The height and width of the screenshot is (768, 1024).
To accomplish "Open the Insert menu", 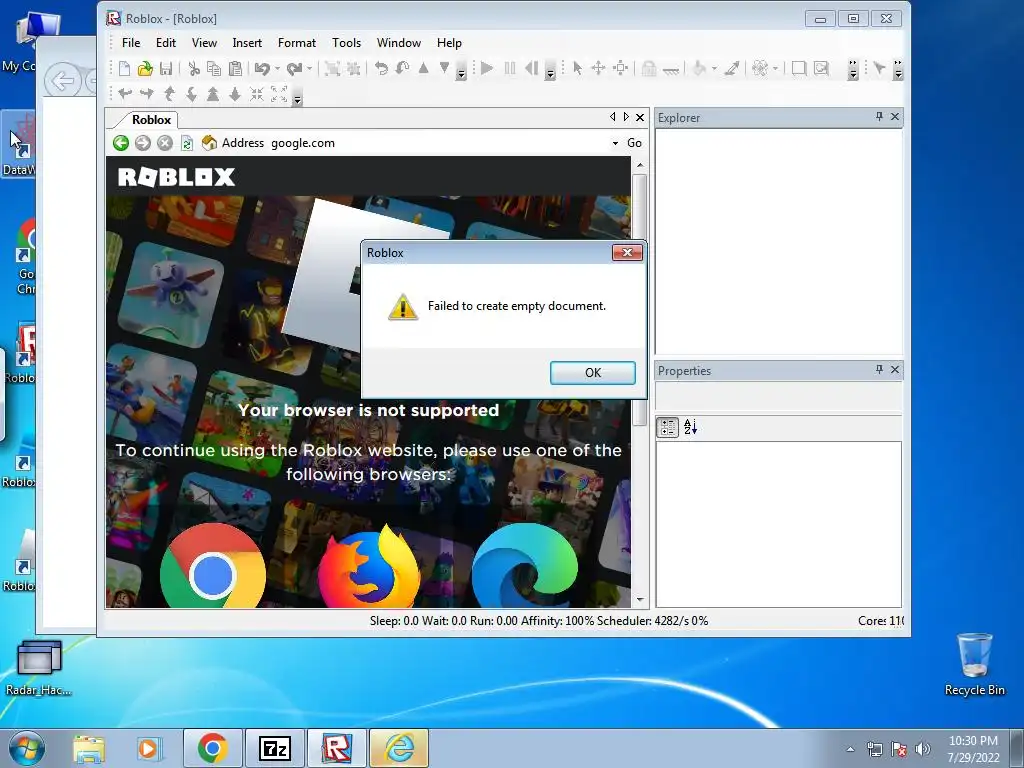I will pos(247,42).
